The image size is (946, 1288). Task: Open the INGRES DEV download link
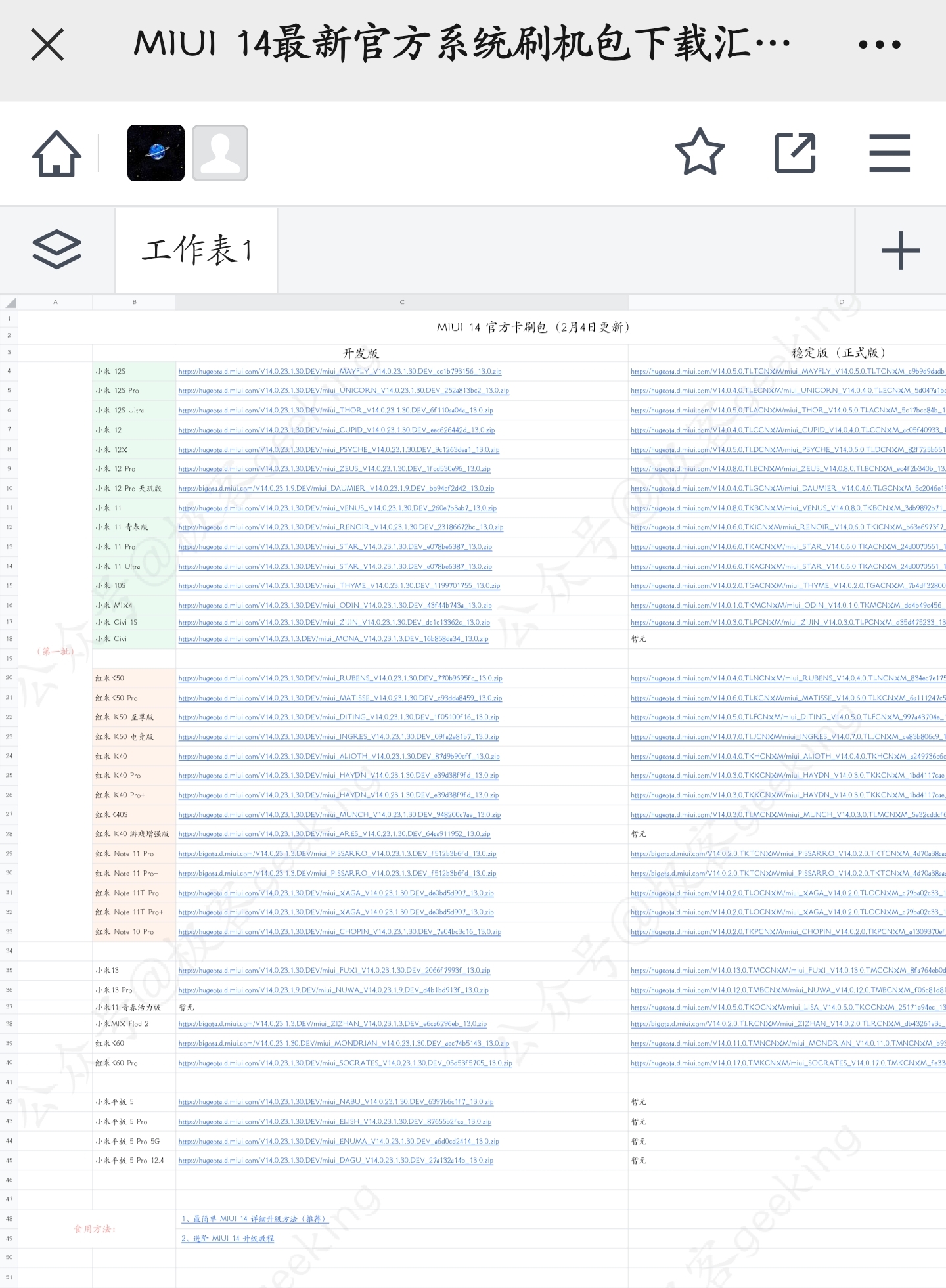(x=339, y=737)
